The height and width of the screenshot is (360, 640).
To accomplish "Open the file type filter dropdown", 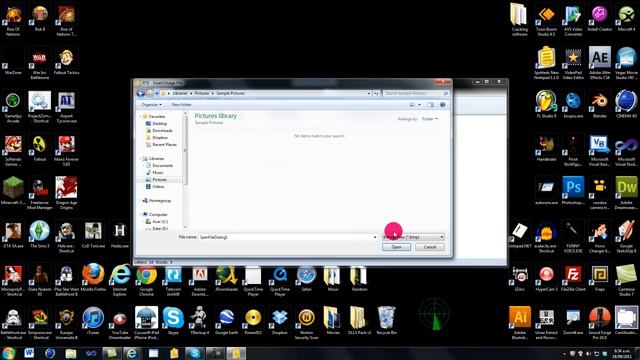I will pos(413,237).
